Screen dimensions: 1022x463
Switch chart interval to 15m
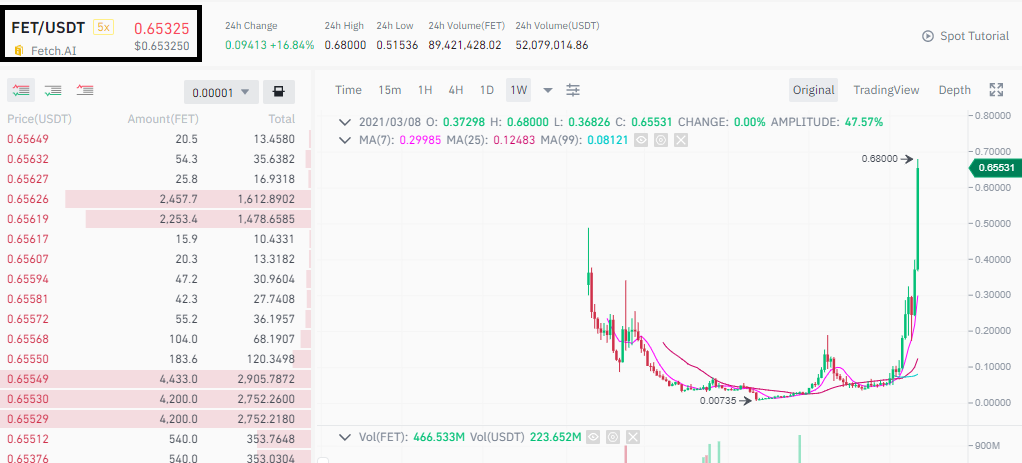pos(390,90)
